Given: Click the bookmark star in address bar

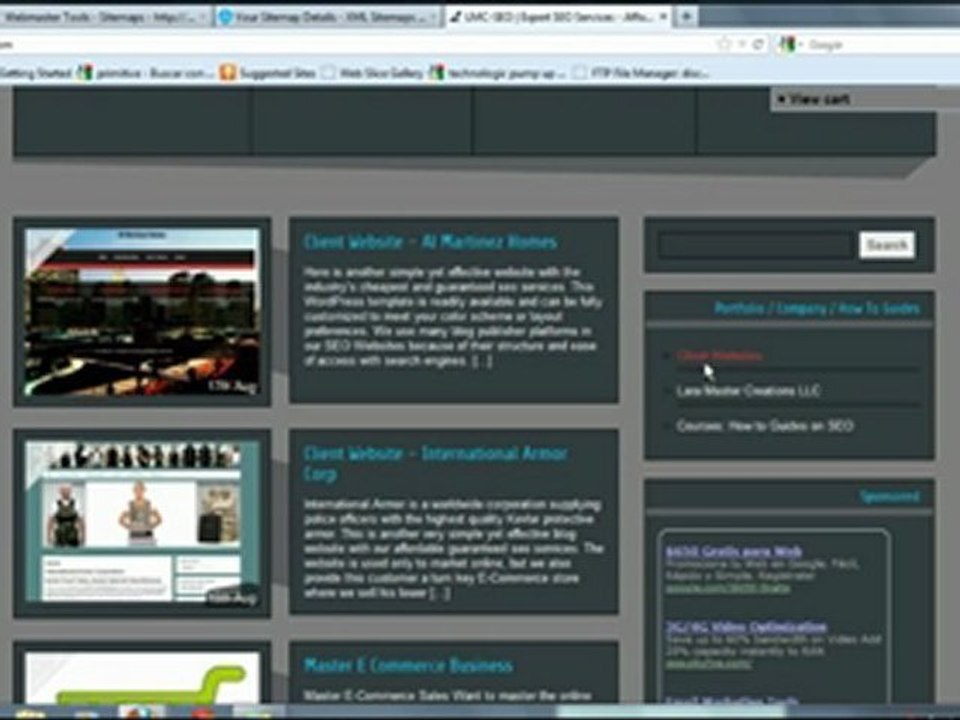Looking at the screenshot, I should point(724,44).
